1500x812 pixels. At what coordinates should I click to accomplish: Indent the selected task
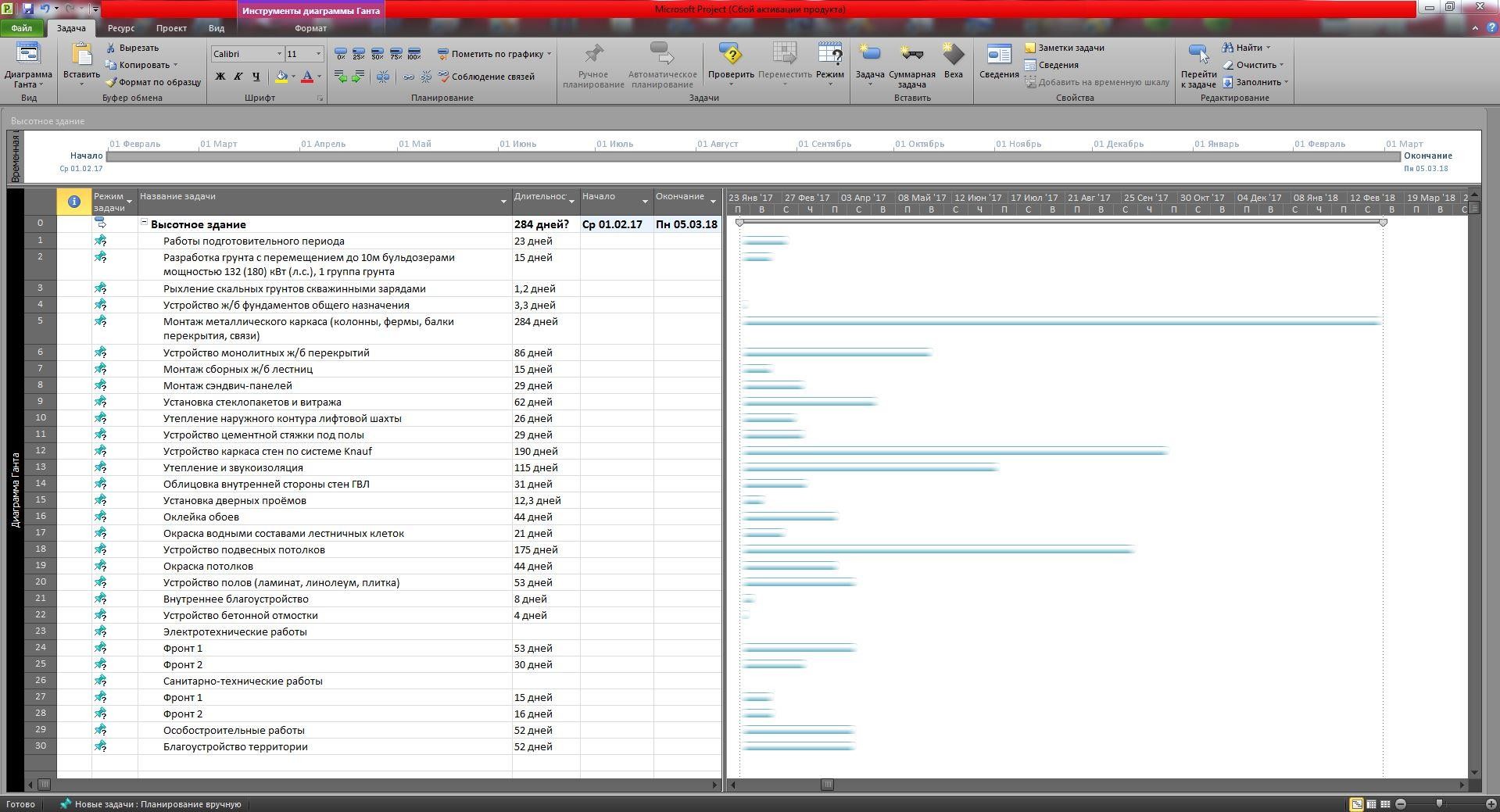coord(358,77)
